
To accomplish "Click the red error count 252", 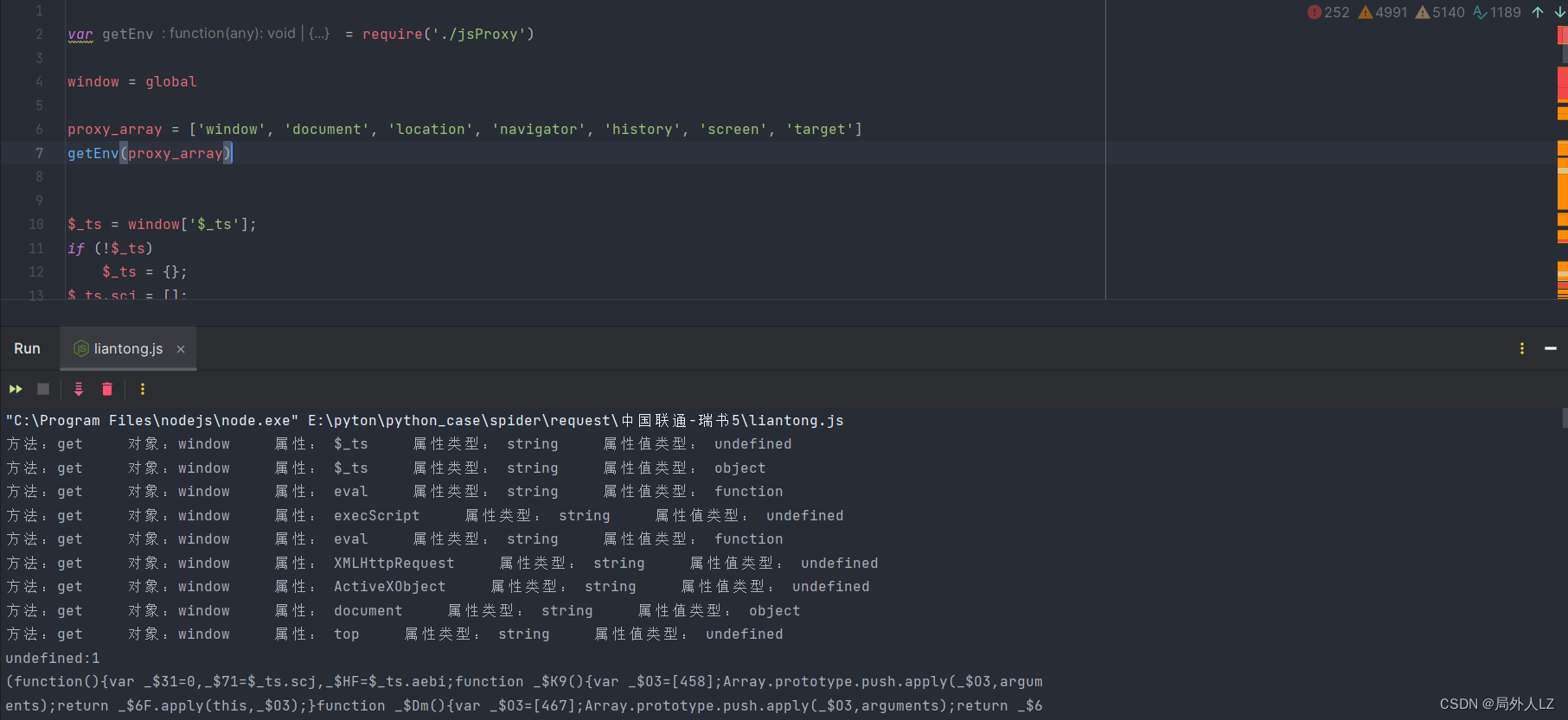I will (x=1328, y=12).
